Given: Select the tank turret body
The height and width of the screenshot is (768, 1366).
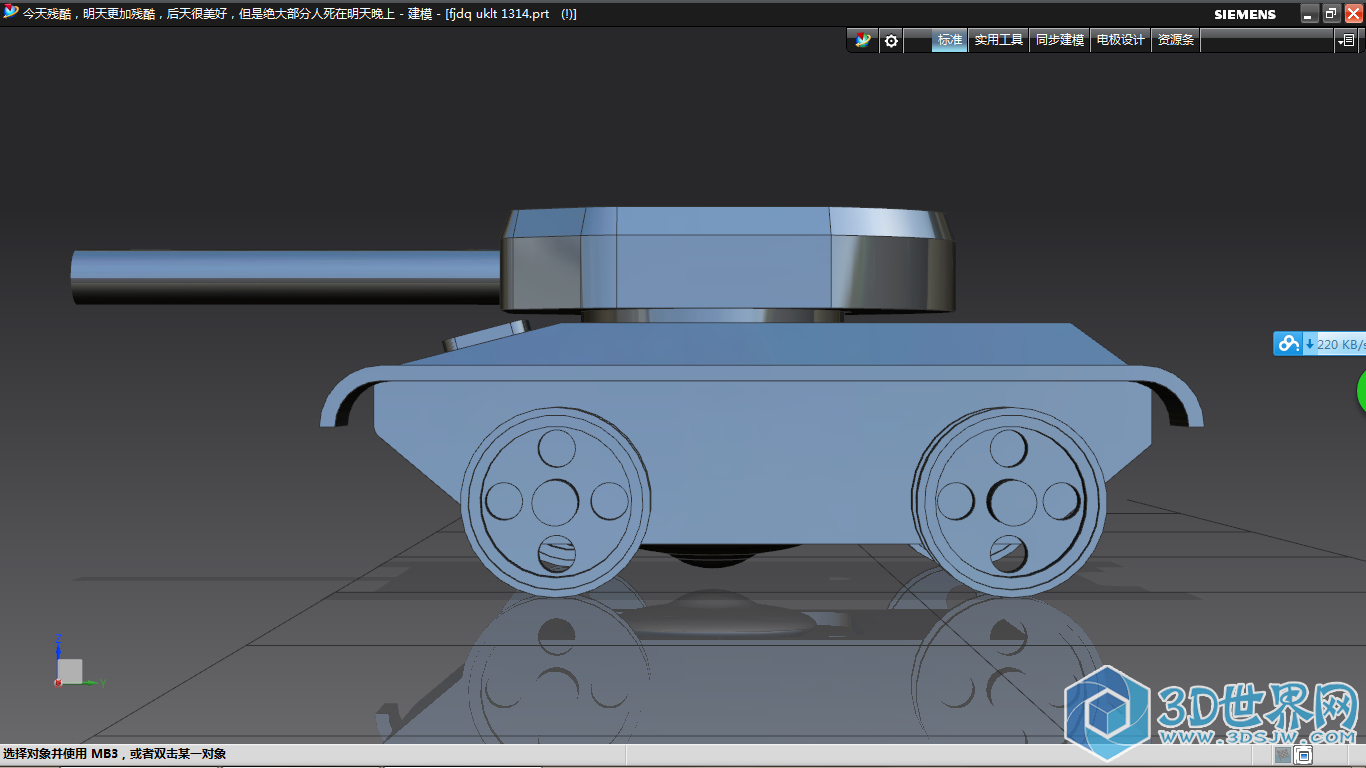Looking at the screenshot, I should (x=728, y=259).
